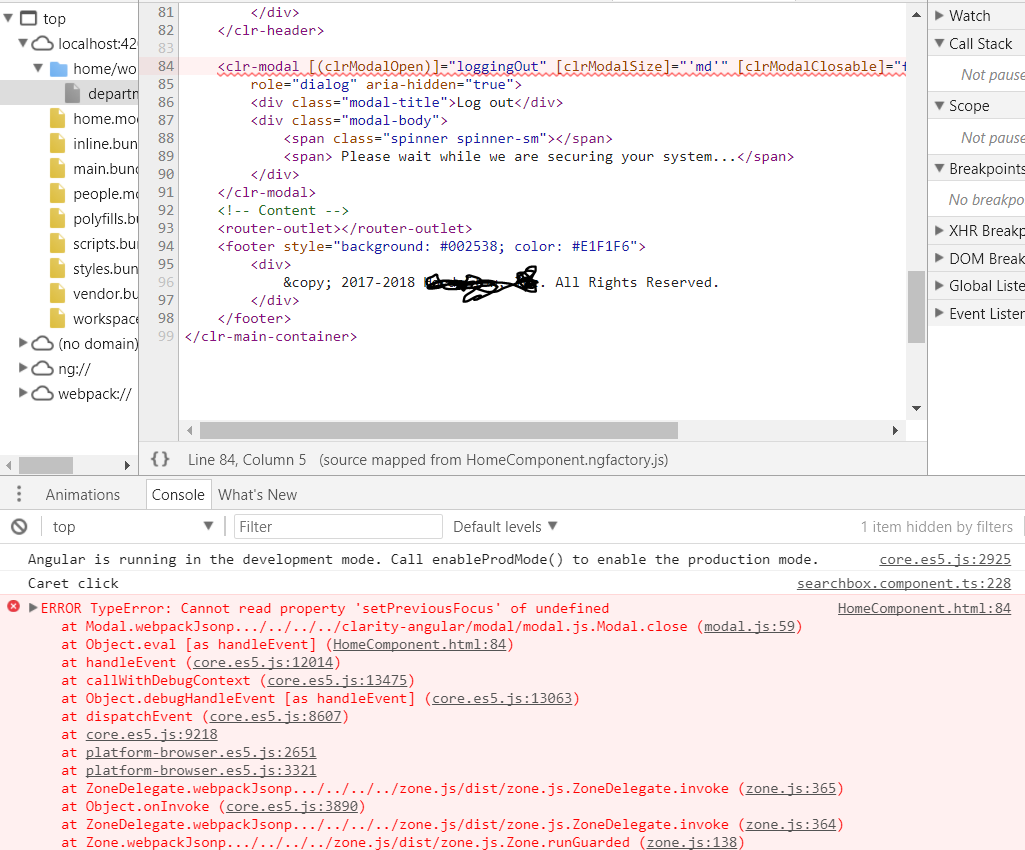Collapse the Call Stack section

pyautogui.click(x=939, y=43)
